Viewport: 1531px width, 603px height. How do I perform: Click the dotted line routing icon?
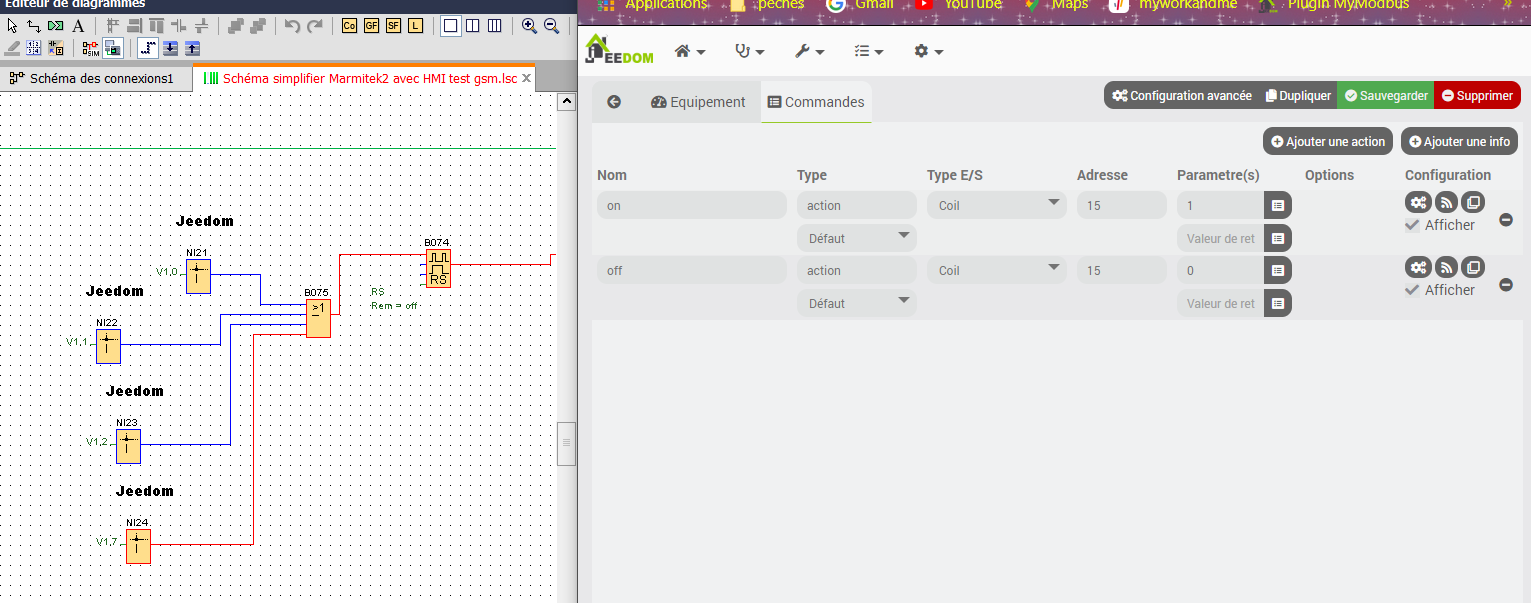tap(147, 48)
